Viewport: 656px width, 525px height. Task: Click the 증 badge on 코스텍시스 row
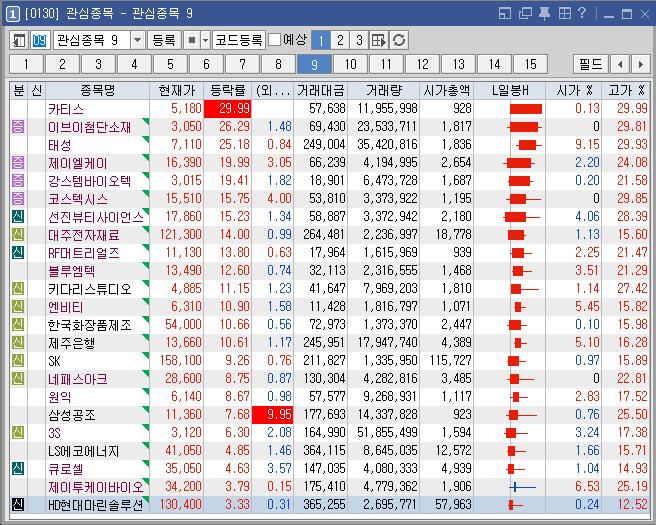[18, 198]
